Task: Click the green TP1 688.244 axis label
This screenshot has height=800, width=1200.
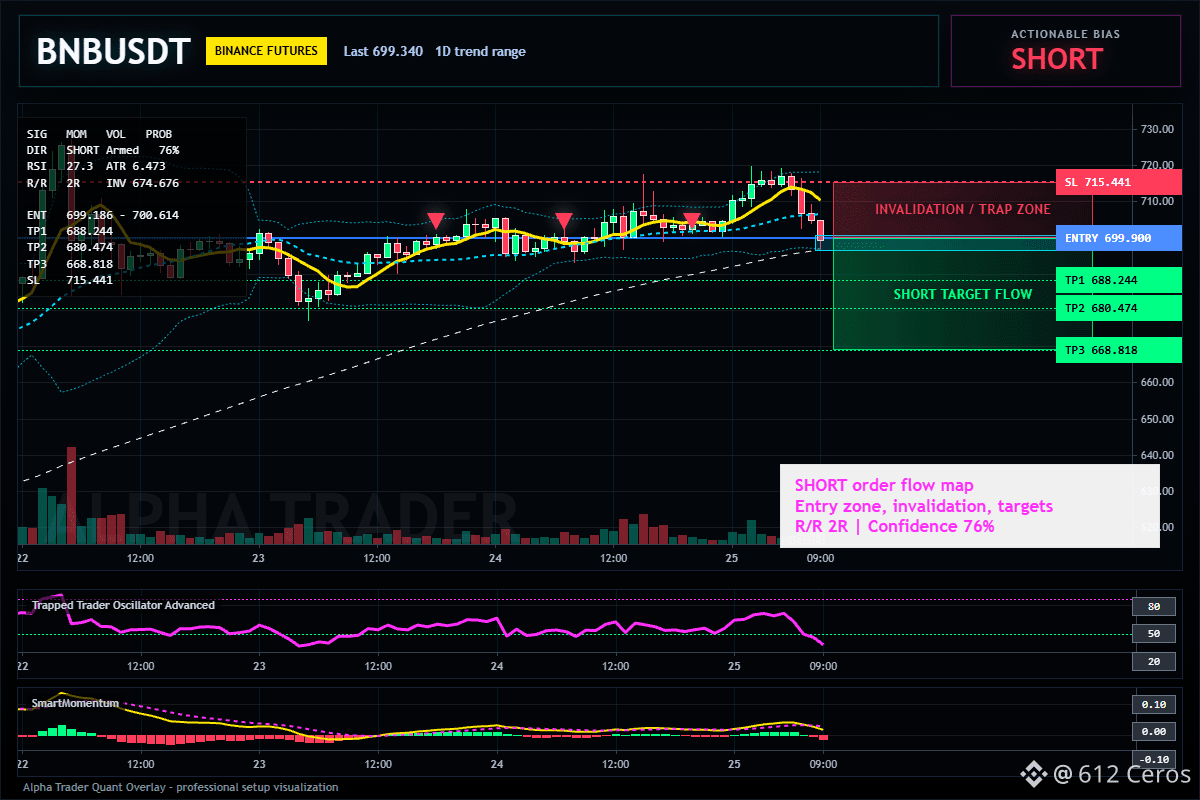Action: click(x=1118, y=281)
